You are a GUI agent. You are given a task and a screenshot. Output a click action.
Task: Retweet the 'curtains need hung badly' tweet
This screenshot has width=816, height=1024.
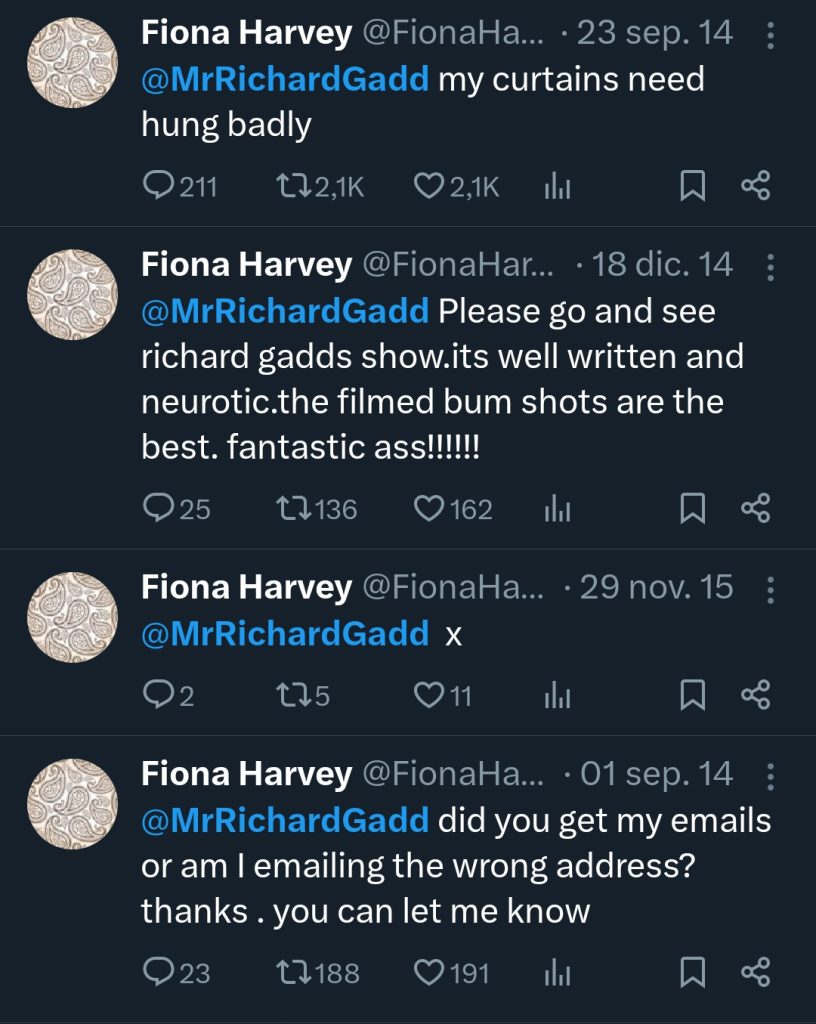[x=291, y=186]
